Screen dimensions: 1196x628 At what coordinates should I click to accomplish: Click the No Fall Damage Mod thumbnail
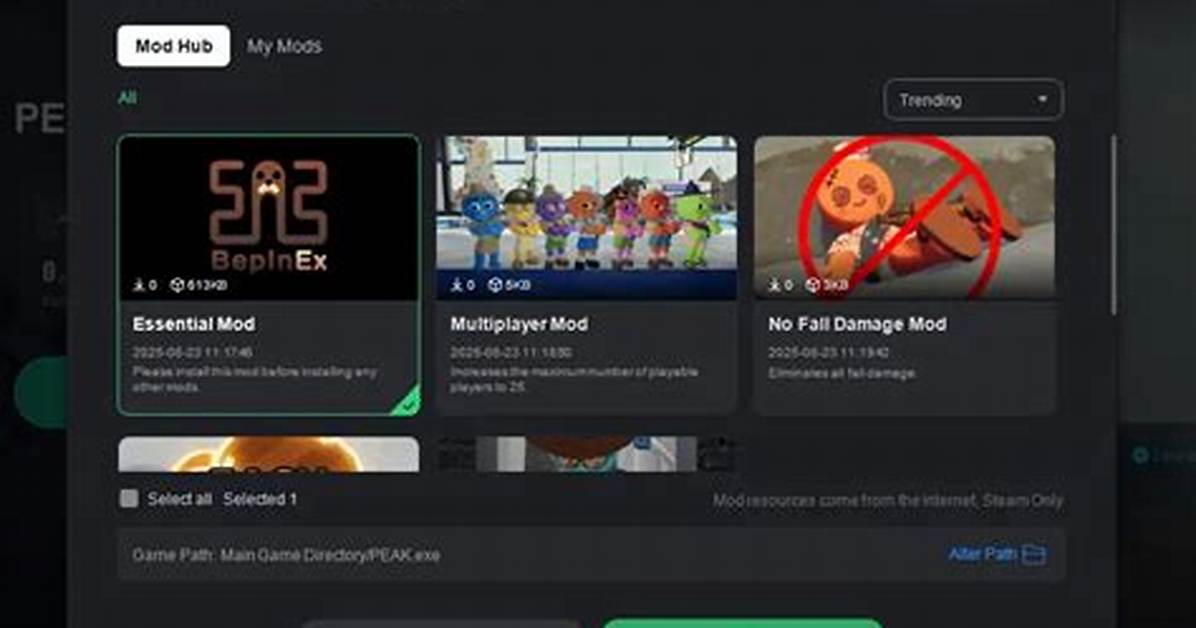coord(905,217)
